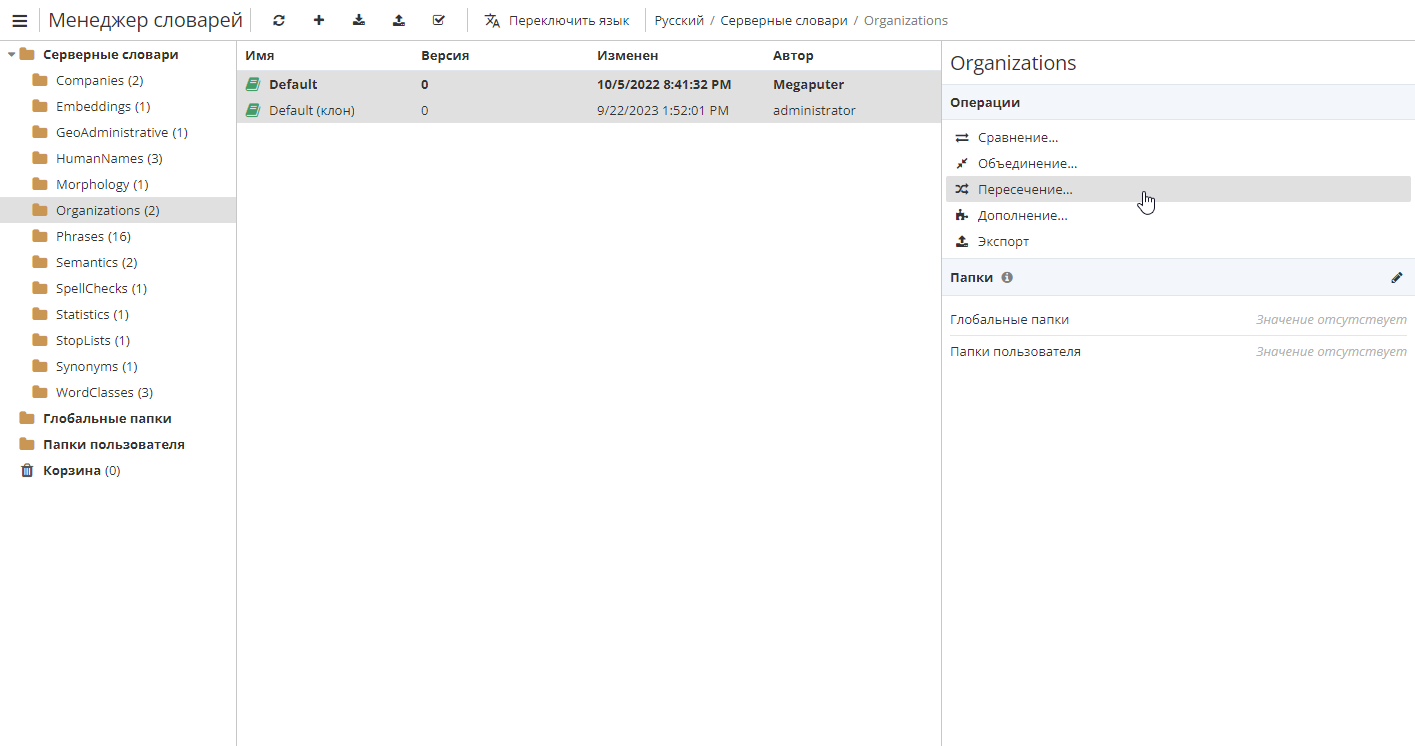
Task: Select the Серверные словари root folder
Action: (111, 54)
